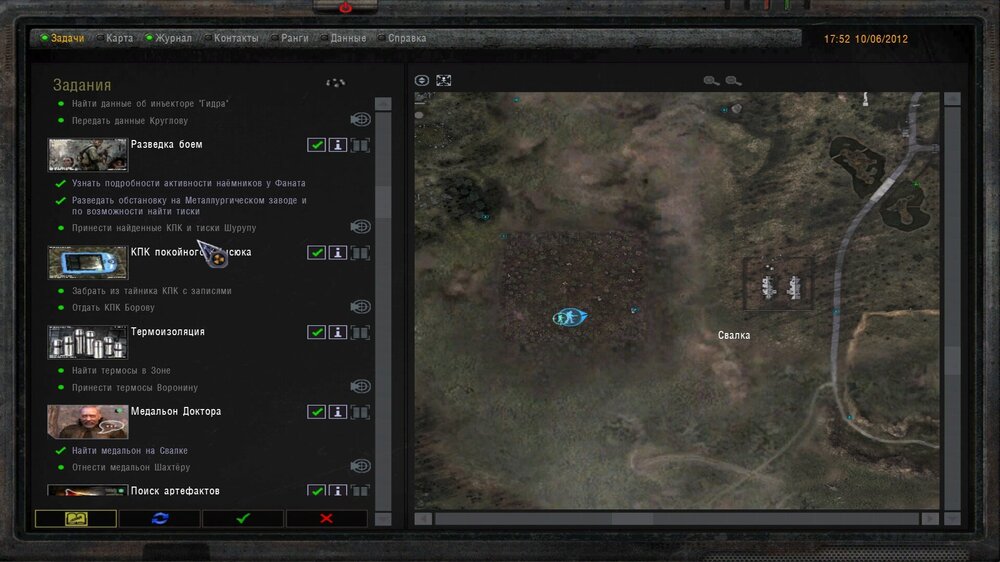Click the dotted icon beside Задания heading
1000x562 pixels.
(x=335, y=83)
